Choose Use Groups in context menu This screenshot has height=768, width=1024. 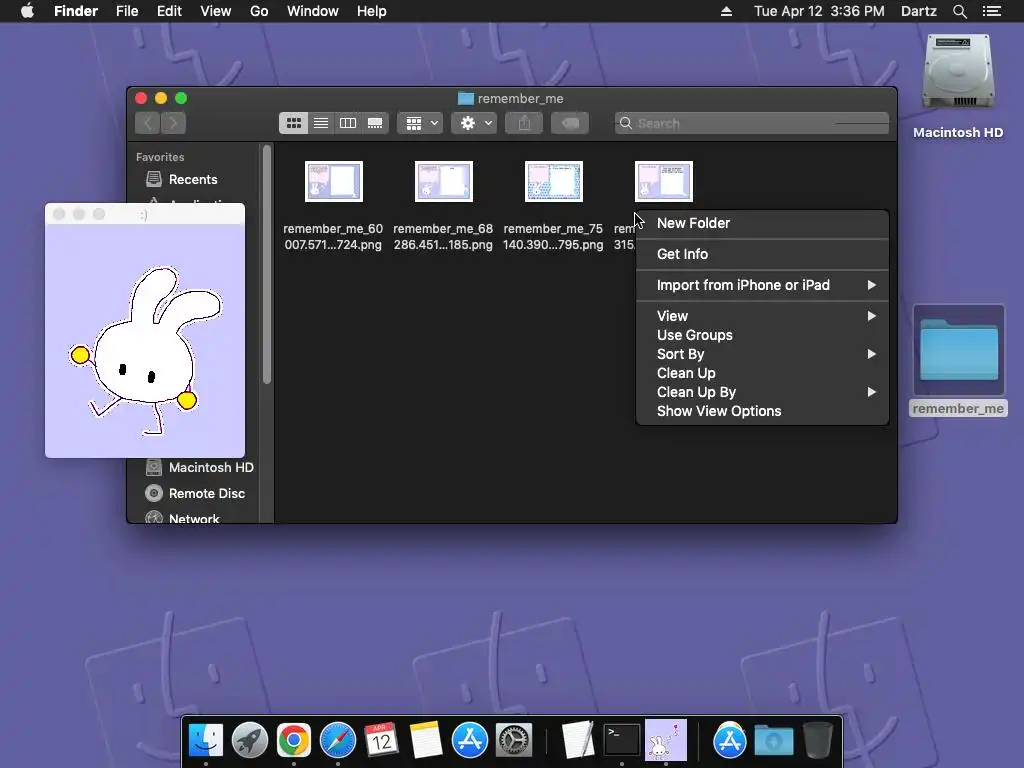click(x=762, y=335)
